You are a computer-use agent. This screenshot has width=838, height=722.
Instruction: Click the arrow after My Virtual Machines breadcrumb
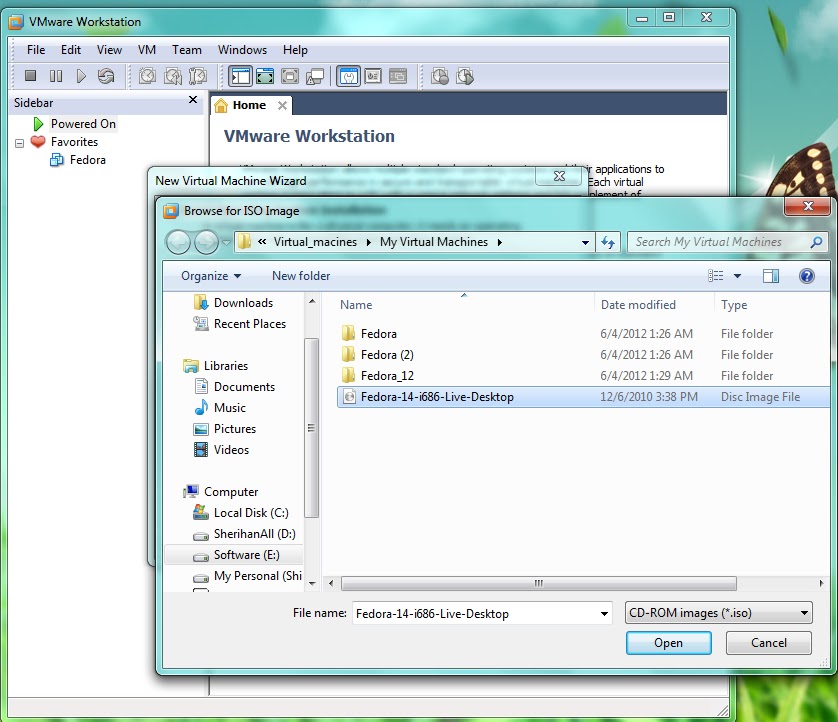coord(500,242)
